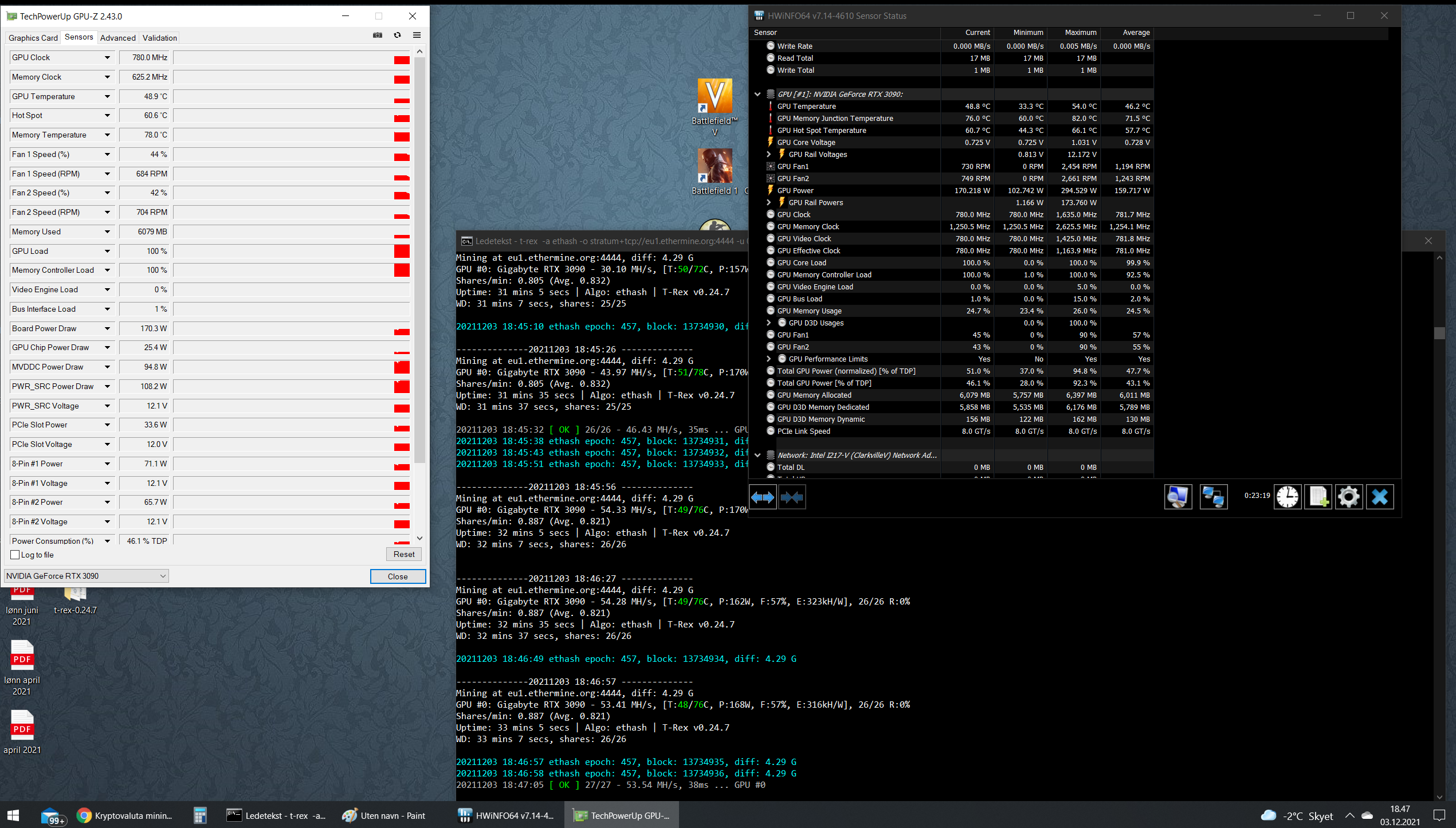
Task: Click command prompt scrollbar thumb
Action: coord(1439,333)
